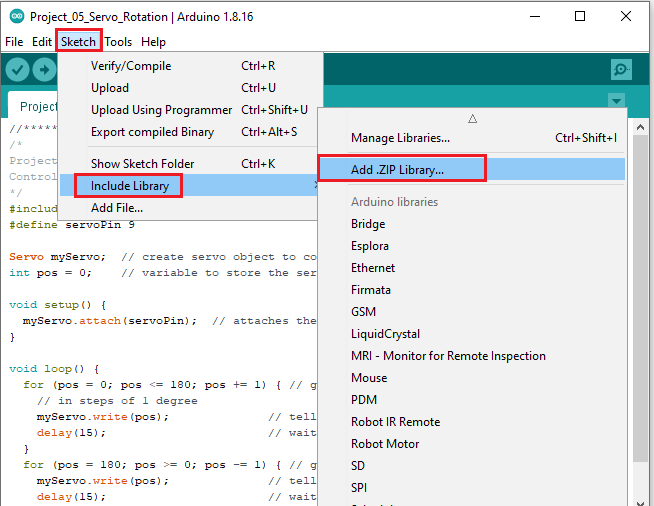
Task: Click the 'void setup() {' line
Action: [x=58, y=305]
